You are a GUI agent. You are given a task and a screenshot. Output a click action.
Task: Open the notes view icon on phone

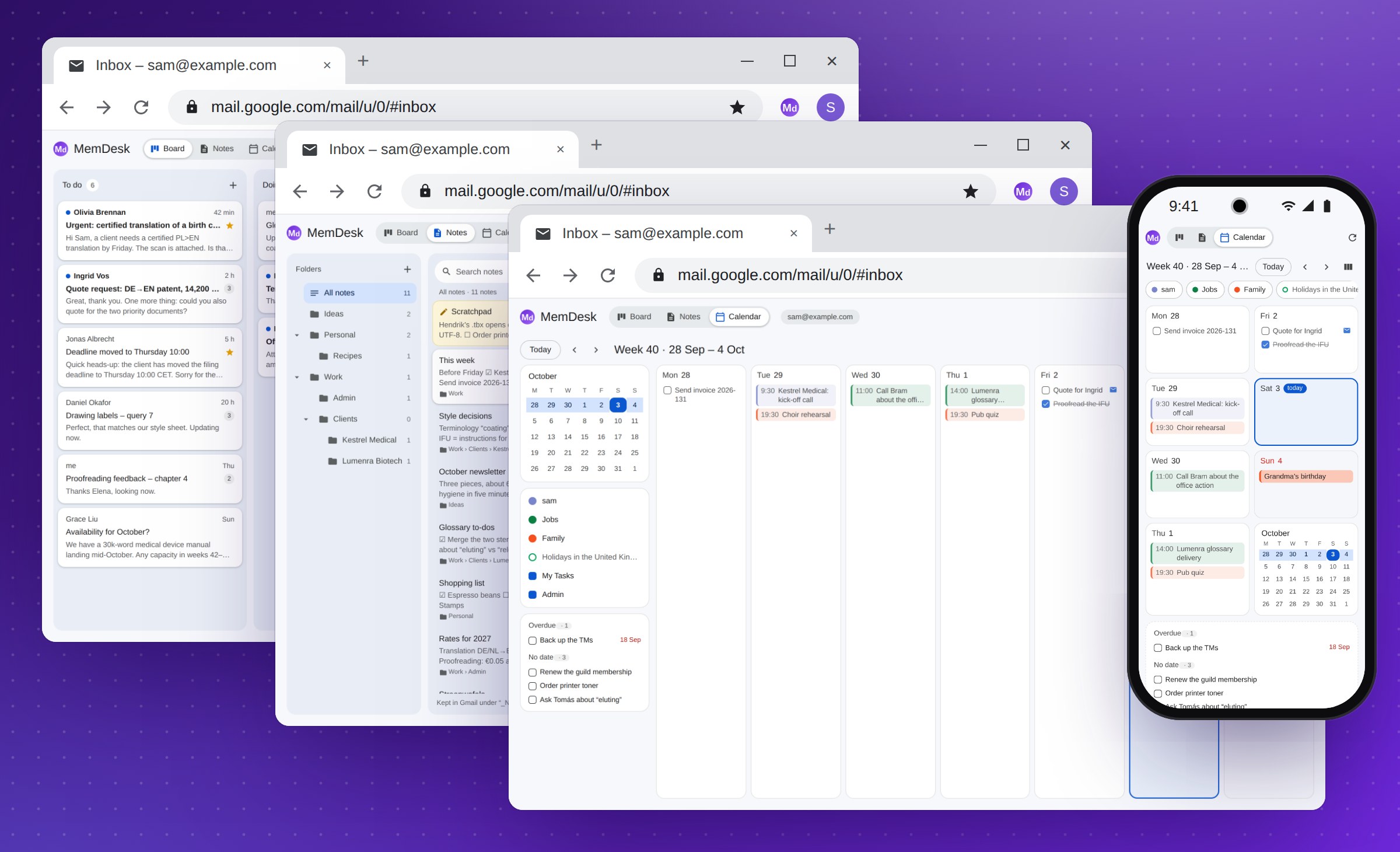pos(1202,238)
